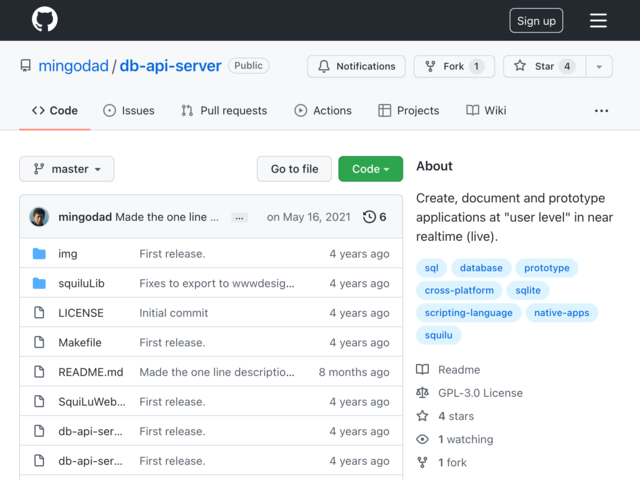Open the SquiLuWeb... file
This screenshot has width=640, height=480.
click(x=92, y=402)
